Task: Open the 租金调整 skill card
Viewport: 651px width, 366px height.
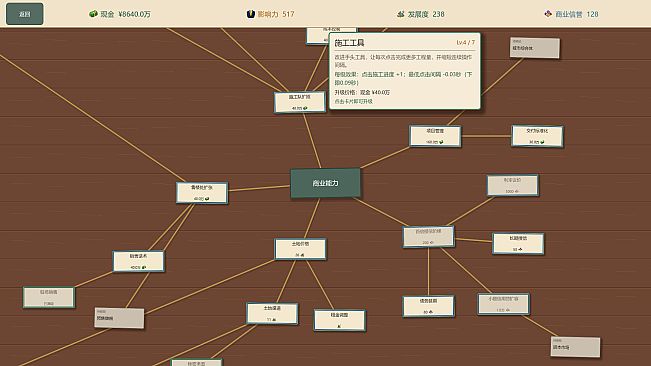Action: coord(340,320)
